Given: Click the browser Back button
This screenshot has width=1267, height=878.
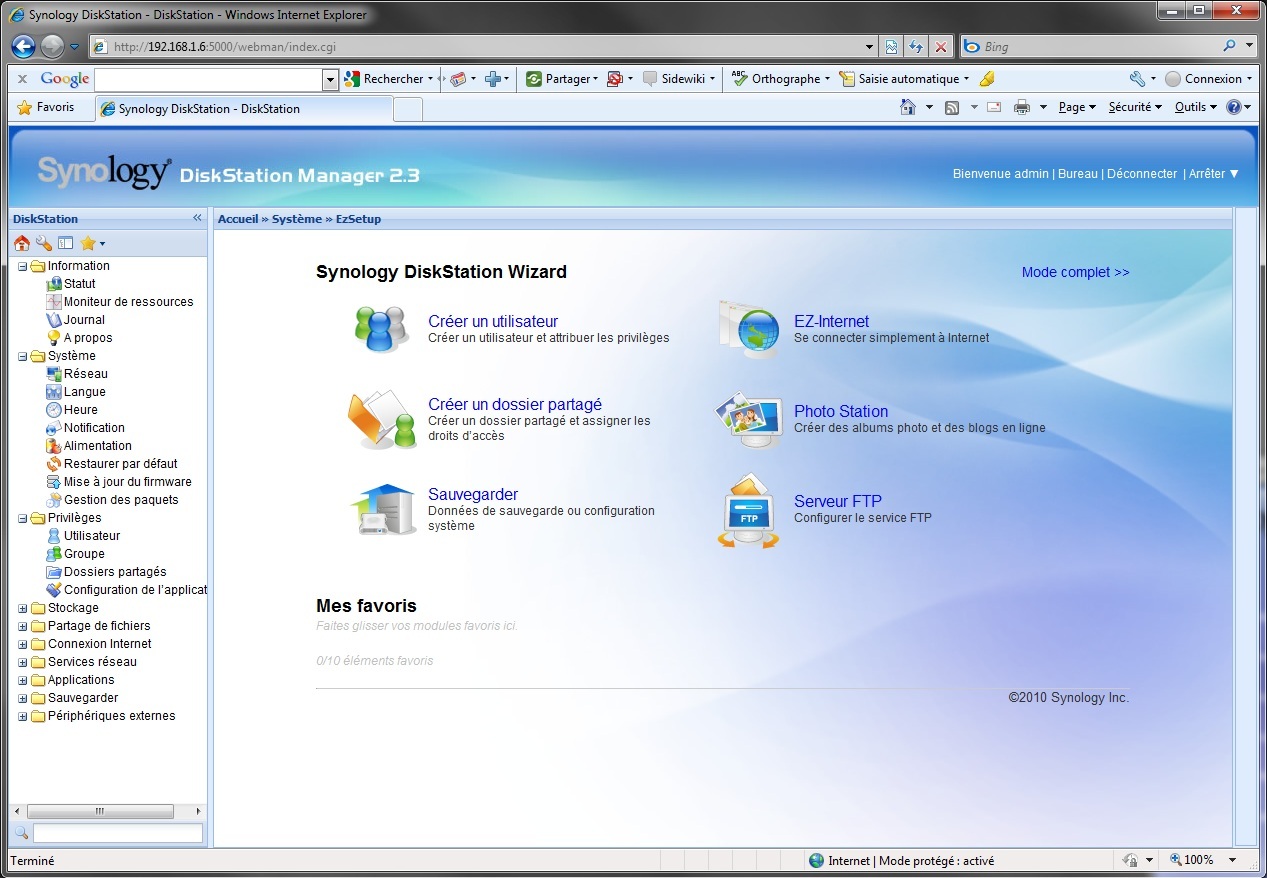Looking at the screenshot, I should pyautogui.click(x=25, y=46).
